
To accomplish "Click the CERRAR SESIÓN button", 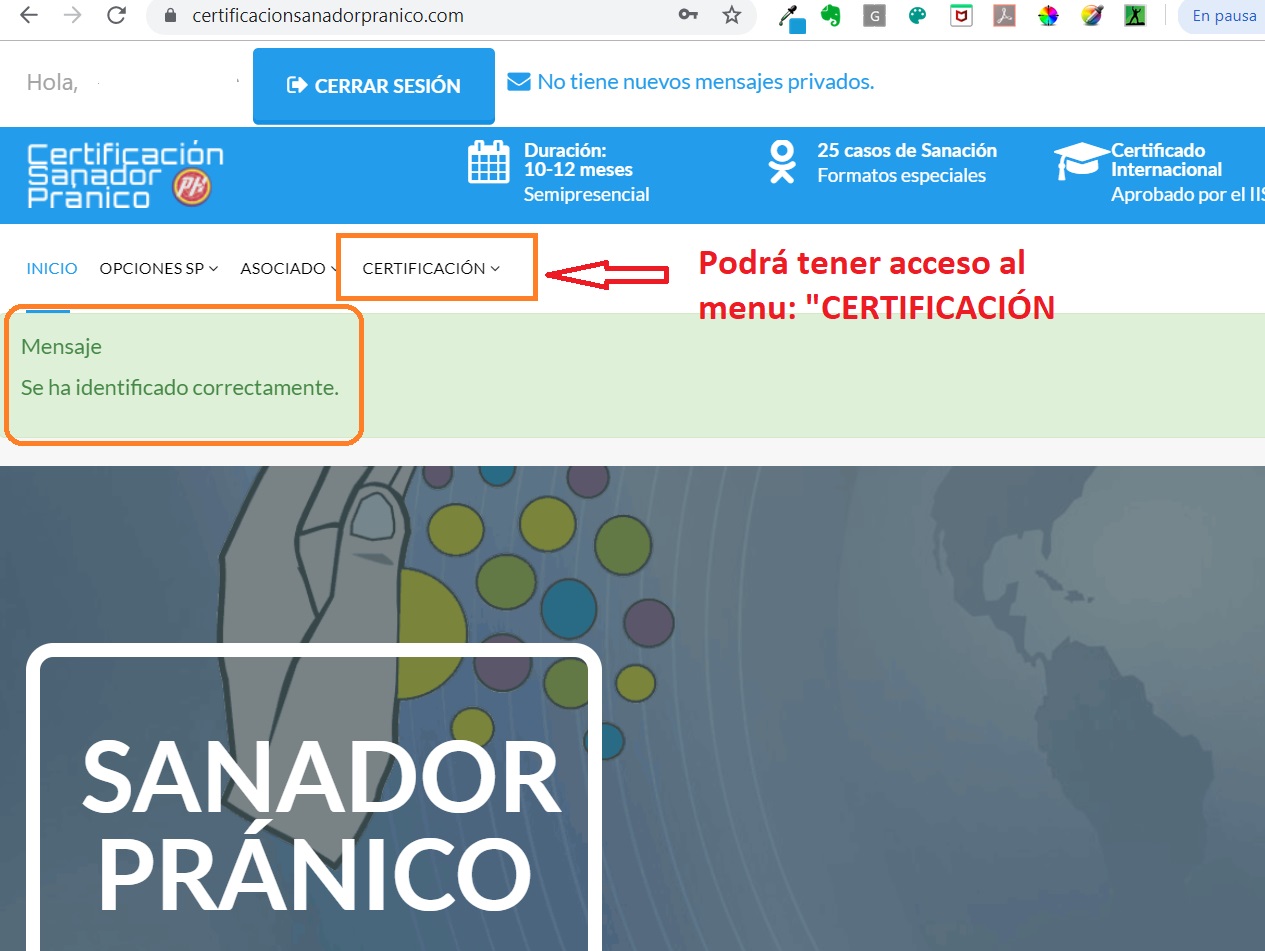I will pos(374,86).
